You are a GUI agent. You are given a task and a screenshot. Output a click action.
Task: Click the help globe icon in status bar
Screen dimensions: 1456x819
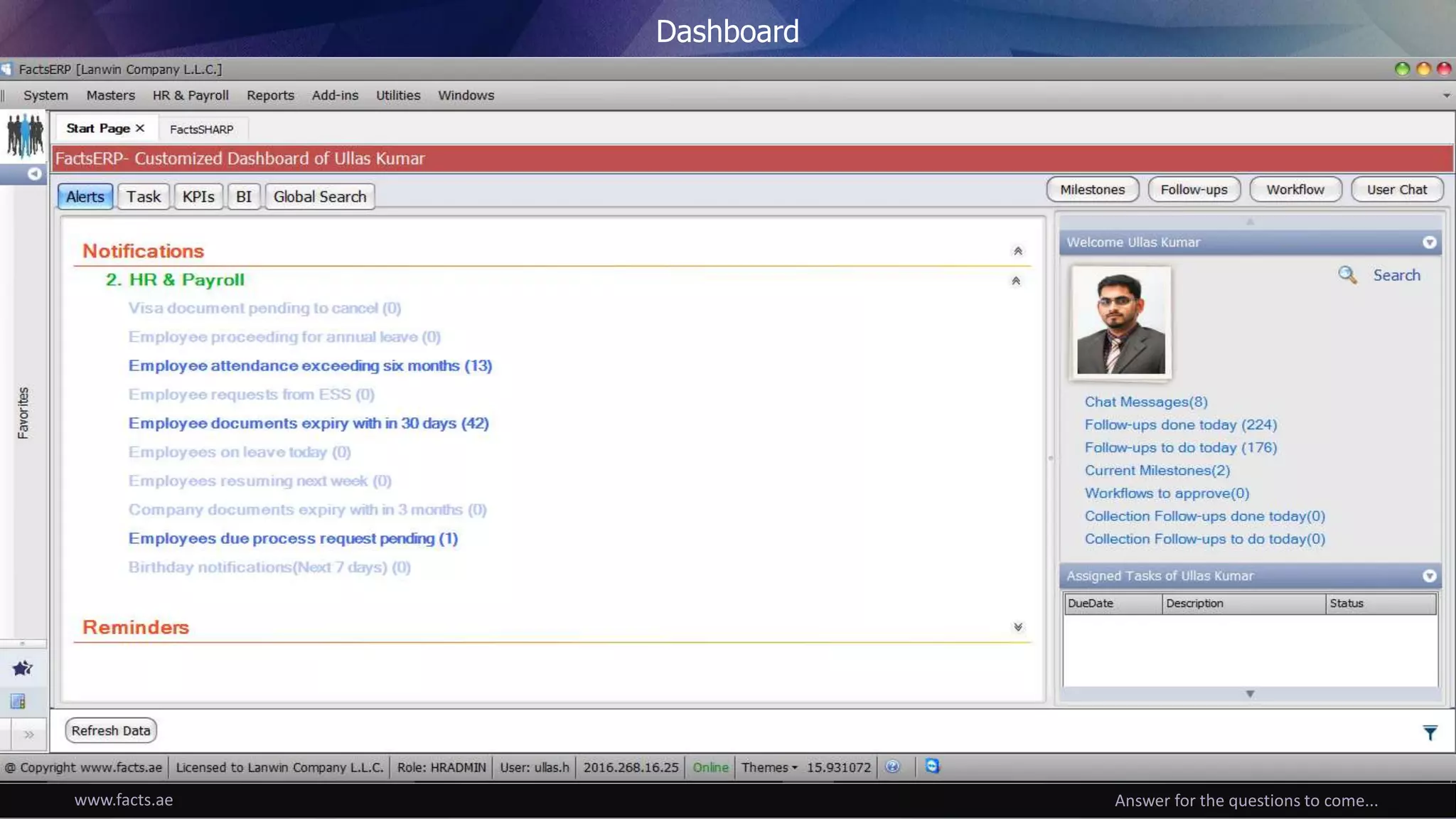point(893,766)
